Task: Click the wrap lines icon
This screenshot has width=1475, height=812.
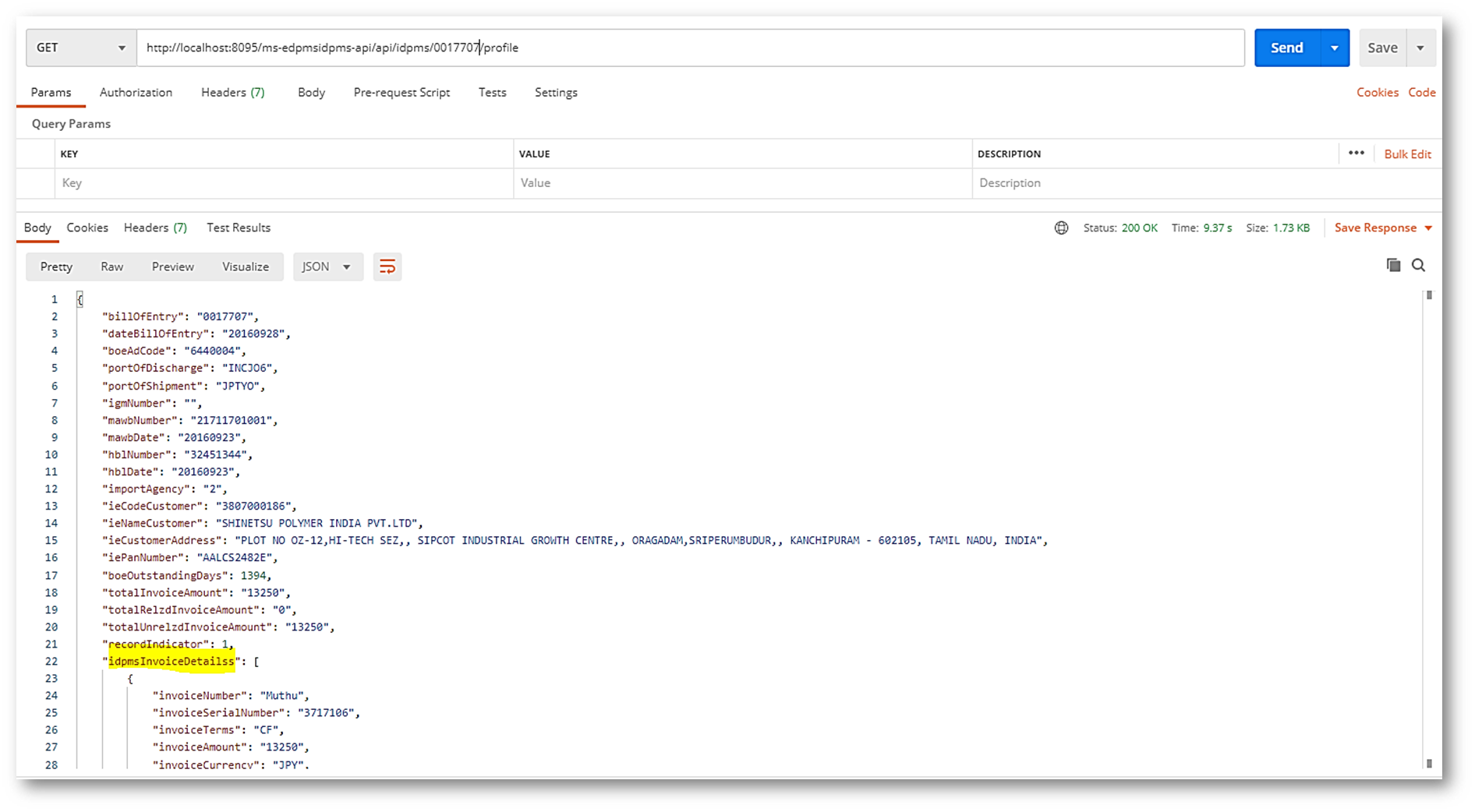Action: coord(387,267)
